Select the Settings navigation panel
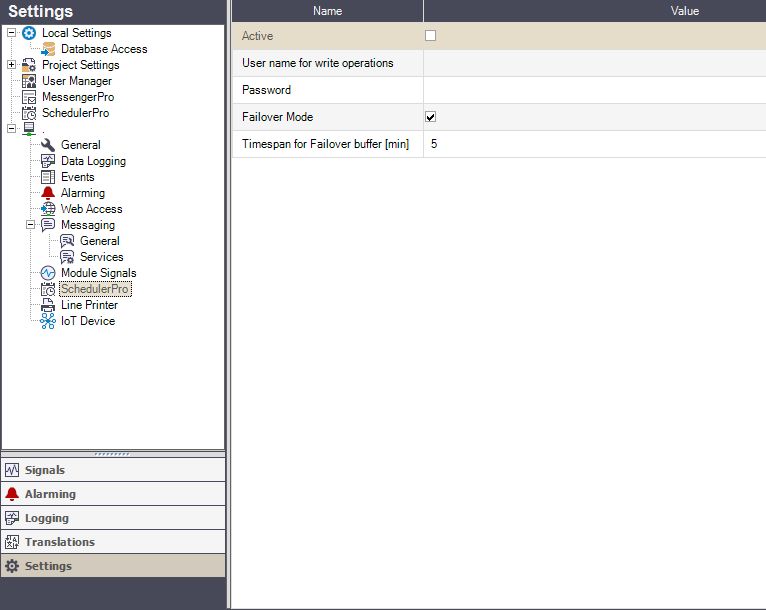The height and width of the screenshot is (610, 766). [113, 566]
